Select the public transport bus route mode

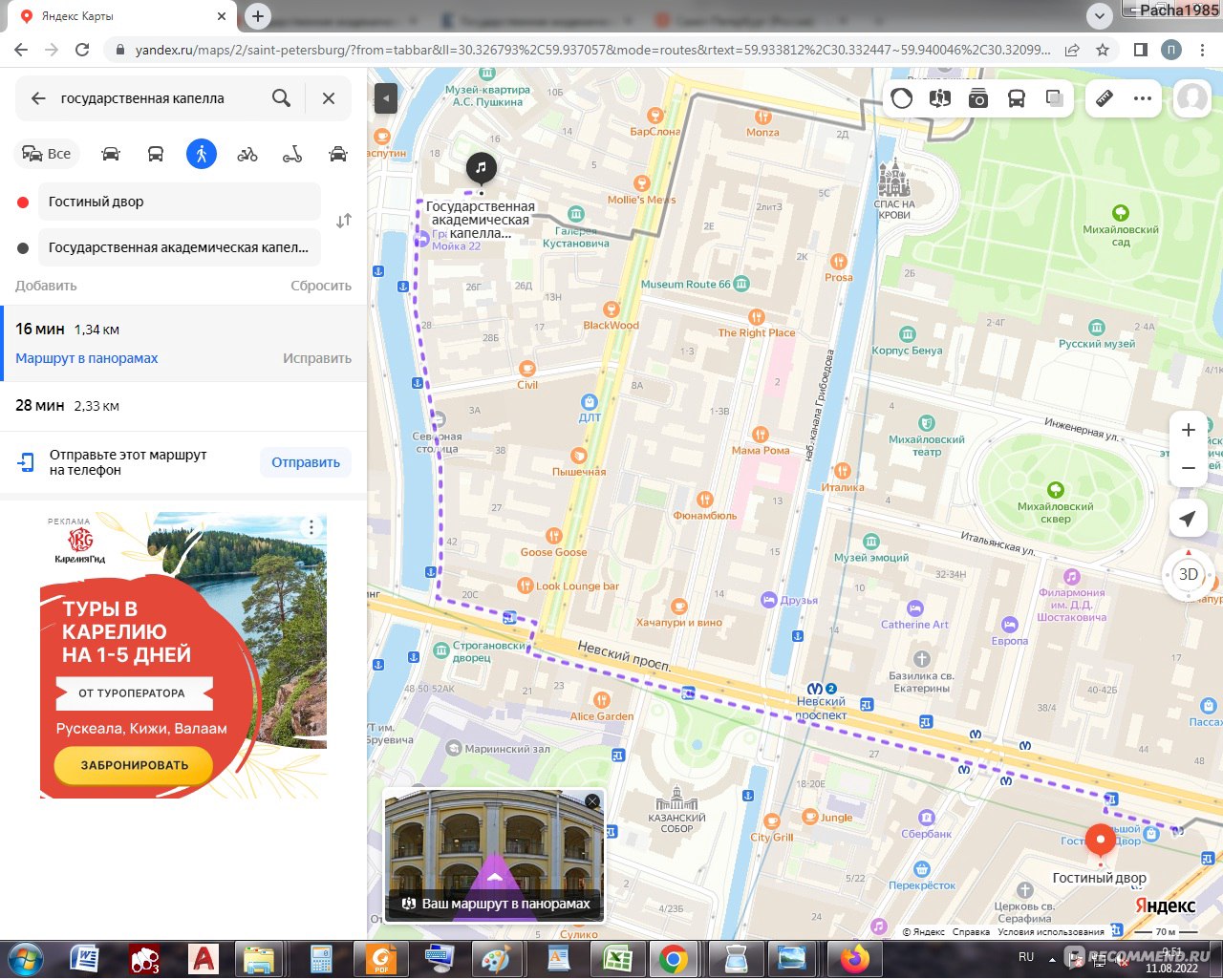(x=156, y=154)
